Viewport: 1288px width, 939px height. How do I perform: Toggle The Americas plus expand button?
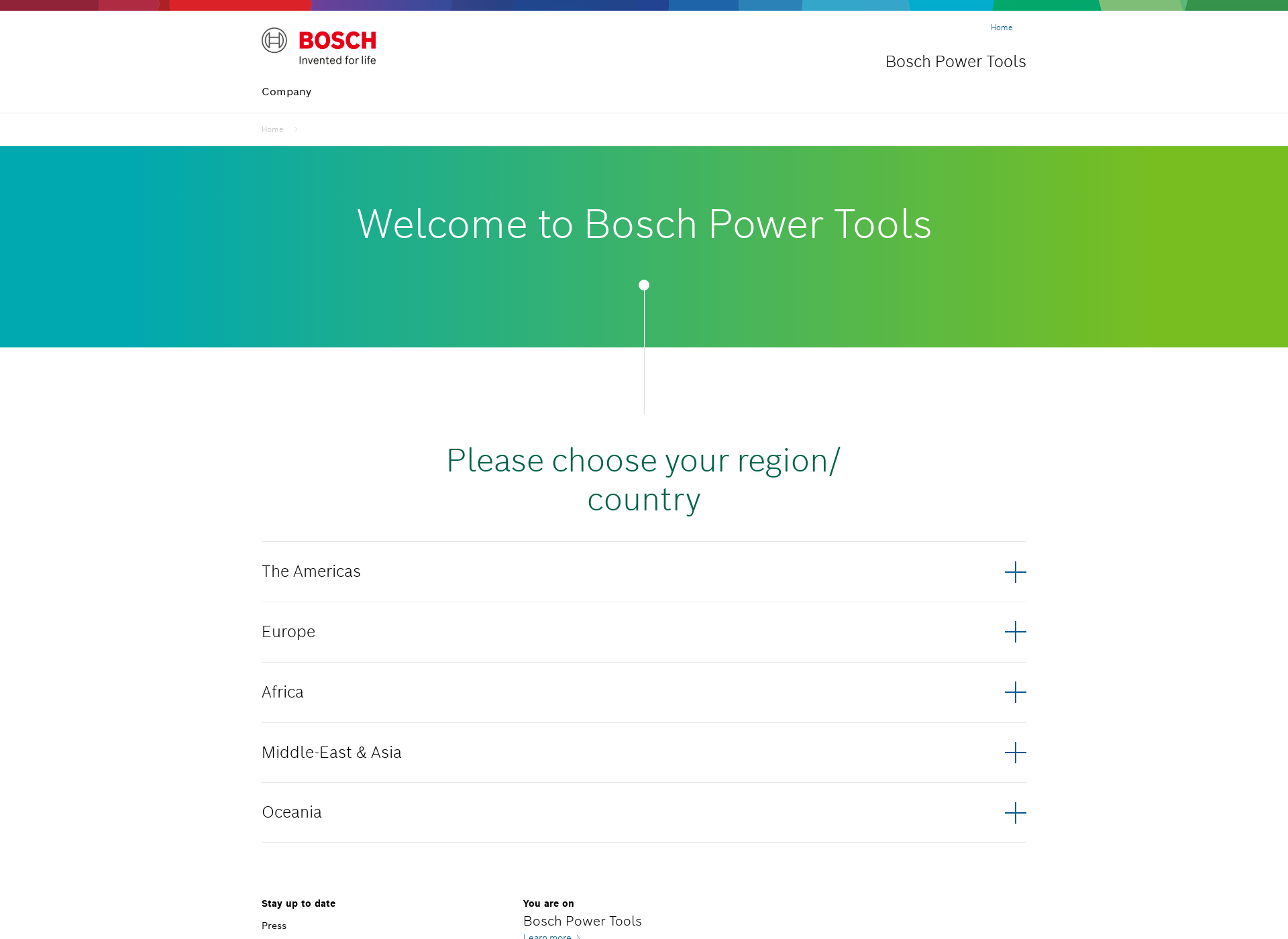click(x=1015, y=571)
